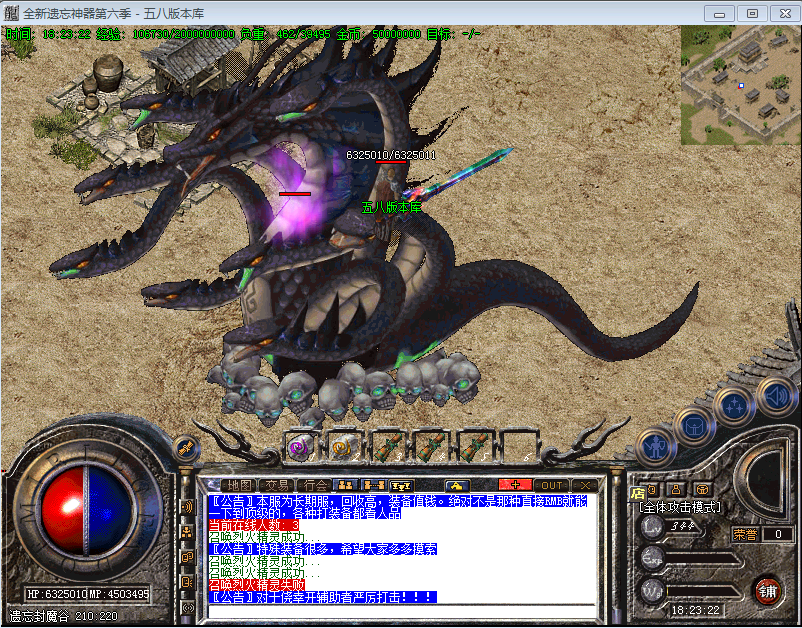This screenshot has width=802, height=628.
Task: Use the potion in belt slot 3
Action: pos(386,447)
